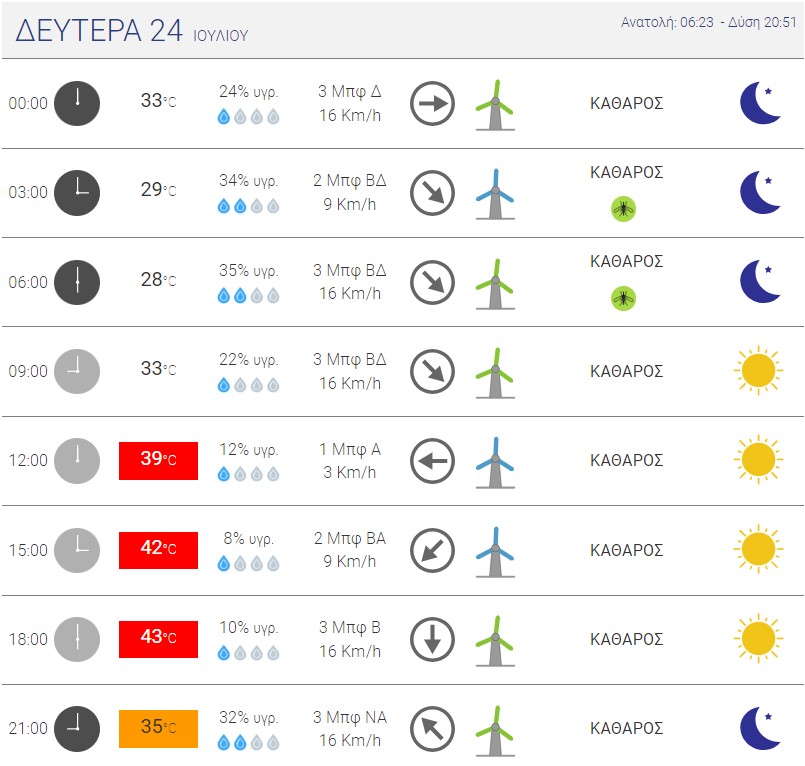Image resolution: width=805 pixels, height=766 pixels.
Task: Click the 8% humidity text at 15:00
Action: [x=249, y=538]
